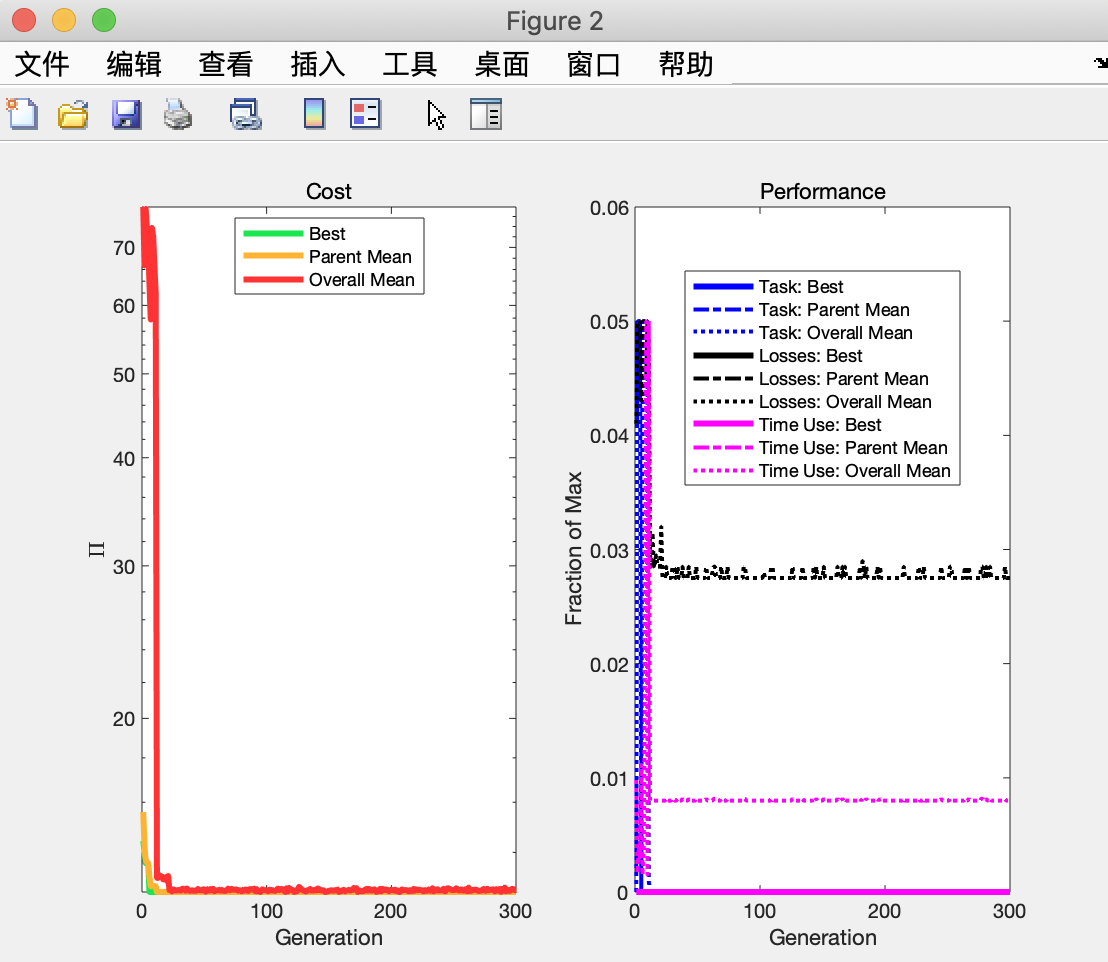
Task: Click 'Losses: Best' legend entry
Action: tap(811, 356)
